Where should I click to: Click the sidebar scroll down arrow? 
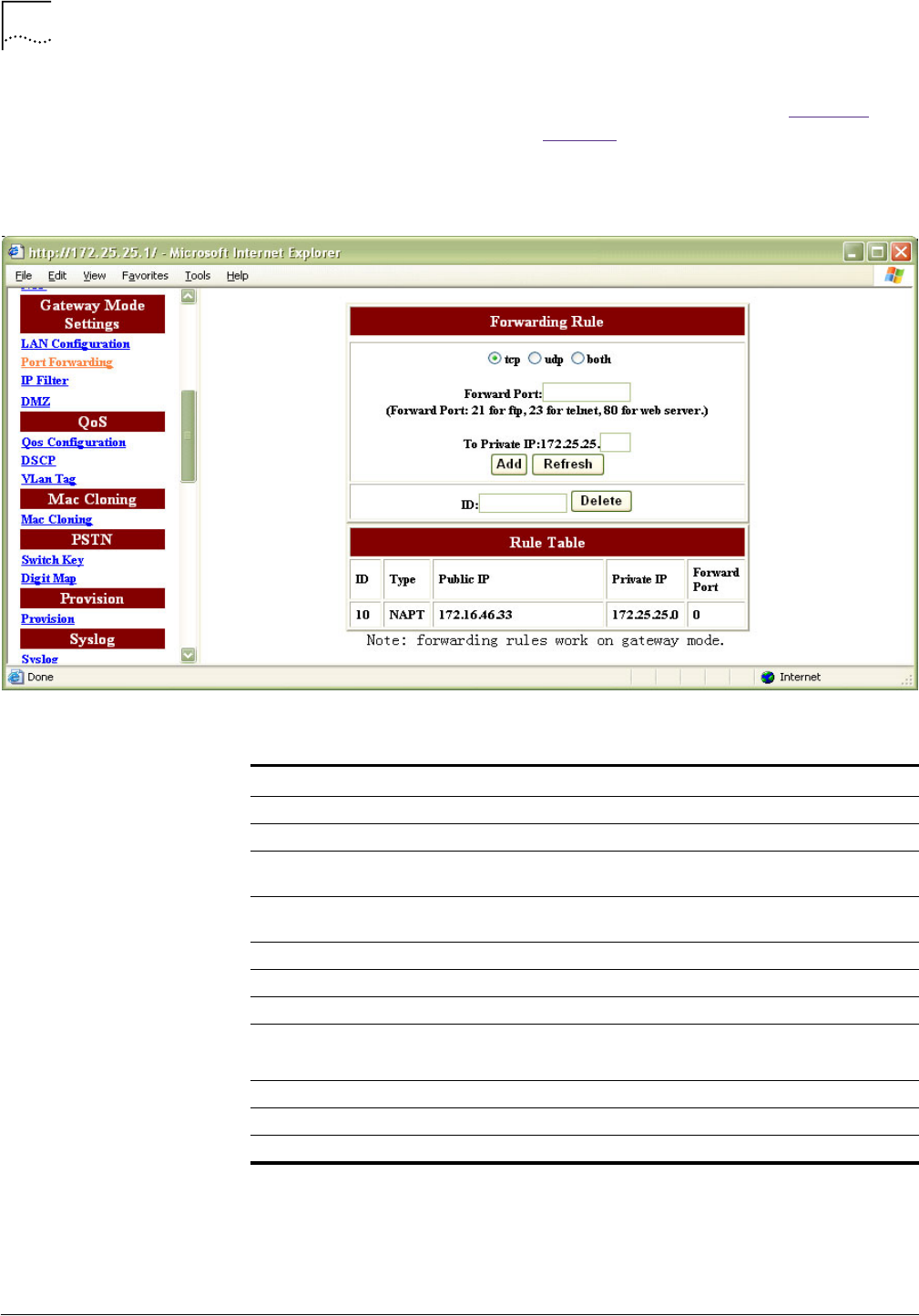[x=189, y=655]
